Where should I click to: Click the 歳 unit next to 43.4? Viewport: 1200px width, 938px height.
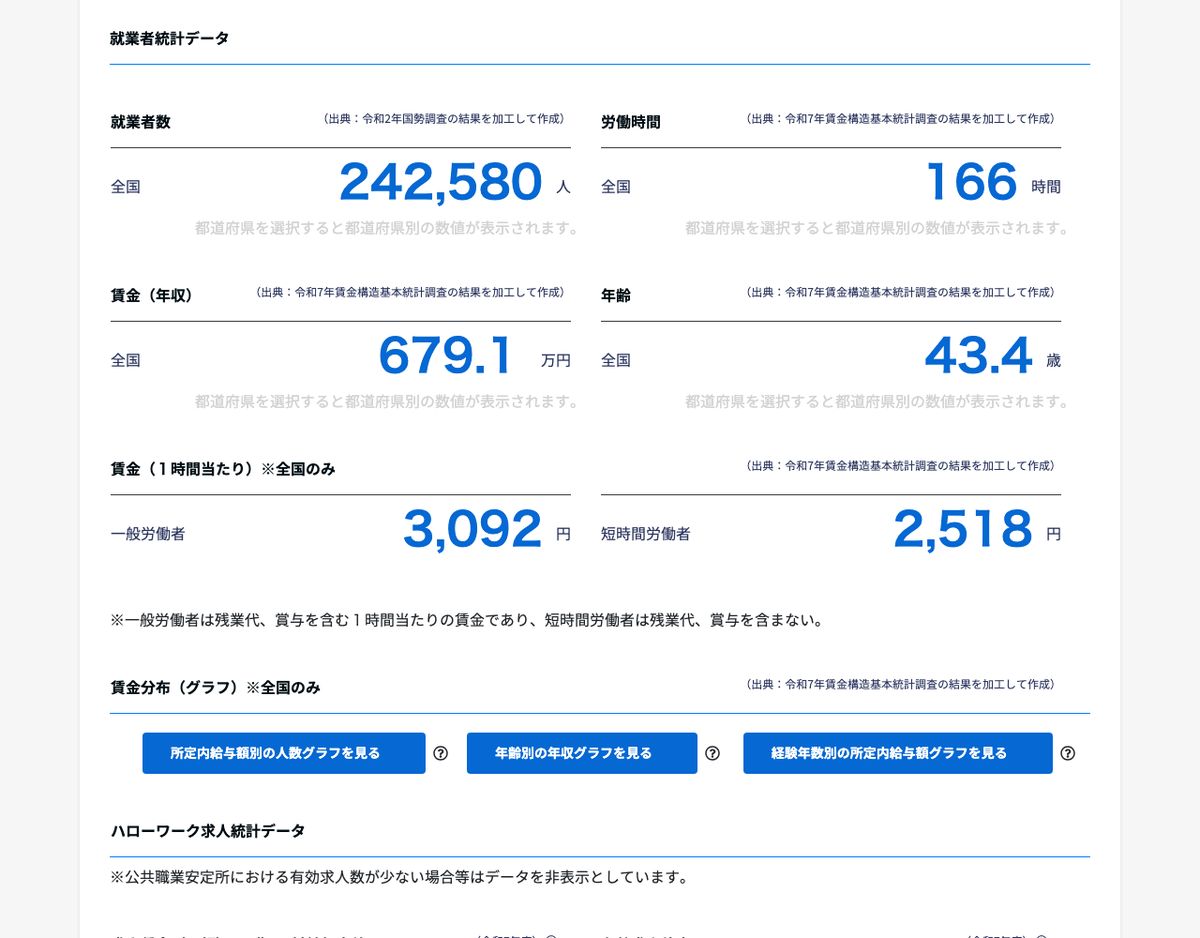pyautogui.click(x=1053, y=361)
